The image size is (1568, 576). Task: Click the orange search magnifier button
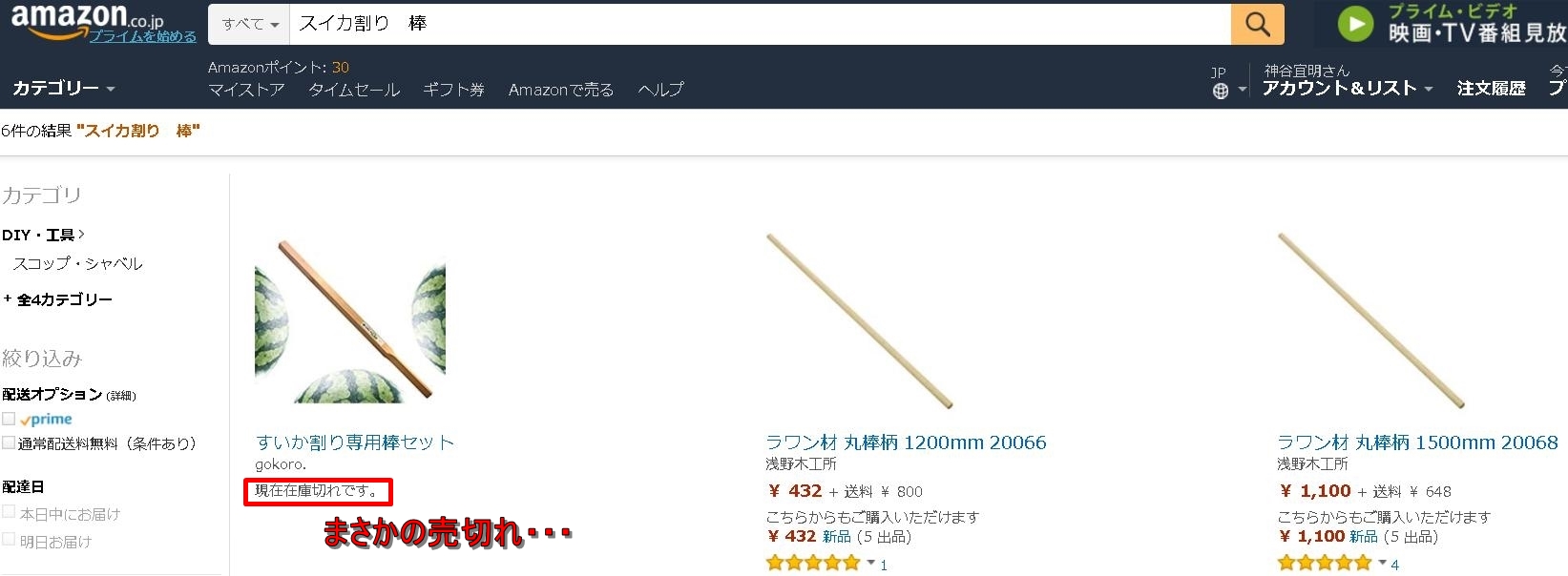pyautogui.click(x=1257, y=24)
